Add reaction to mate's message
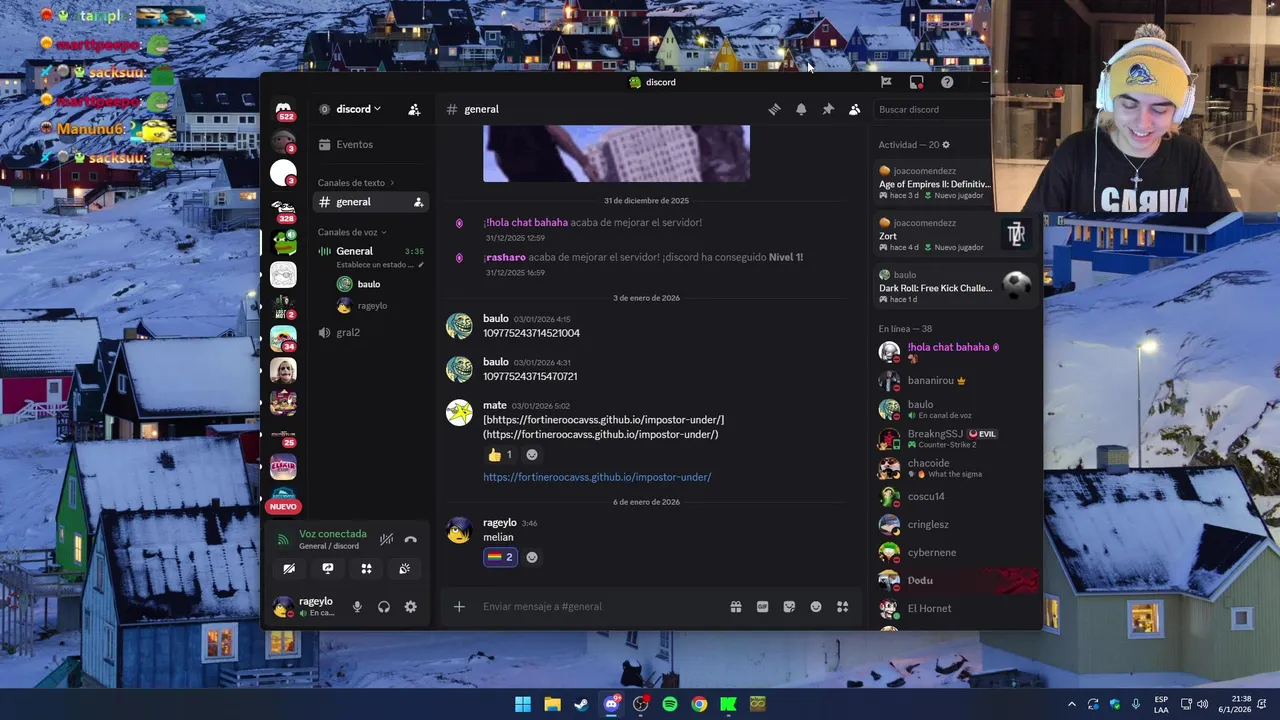1280x720 pixels. [532, 454]
